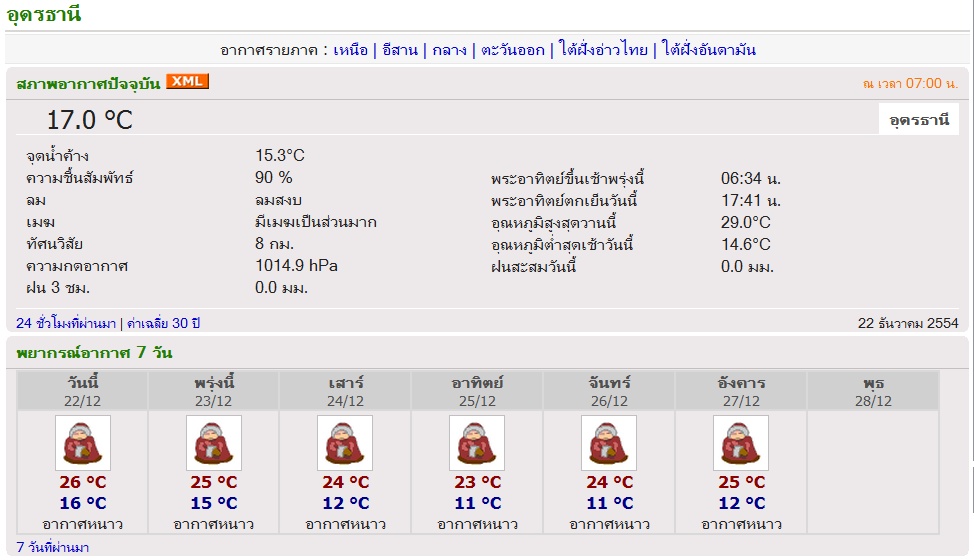Click the forecast icon for Sunday 25/12
The image size is (974, 560).
point(477,443)
